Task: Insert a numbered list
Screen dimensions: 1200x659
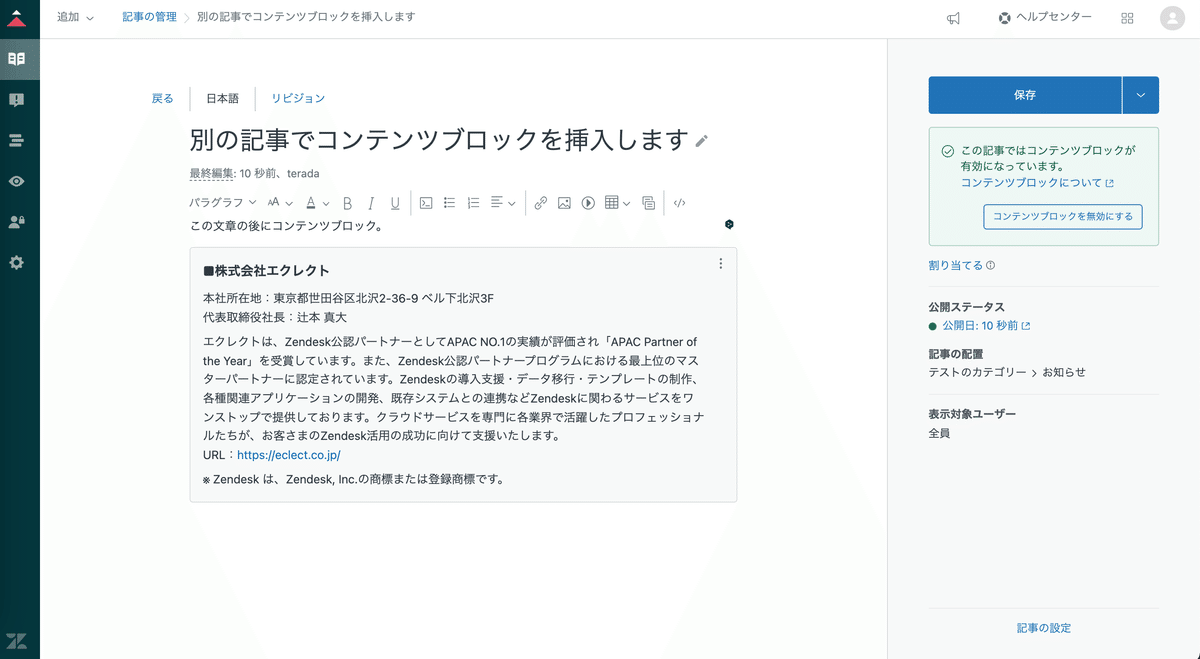Action: pos(474,203)
